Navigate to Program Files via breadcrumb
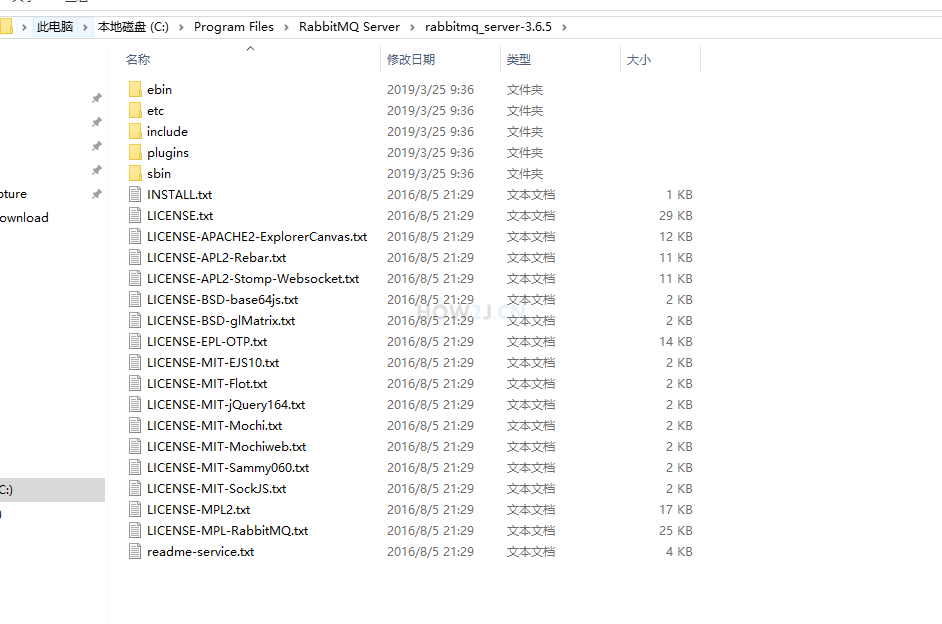 234,29
